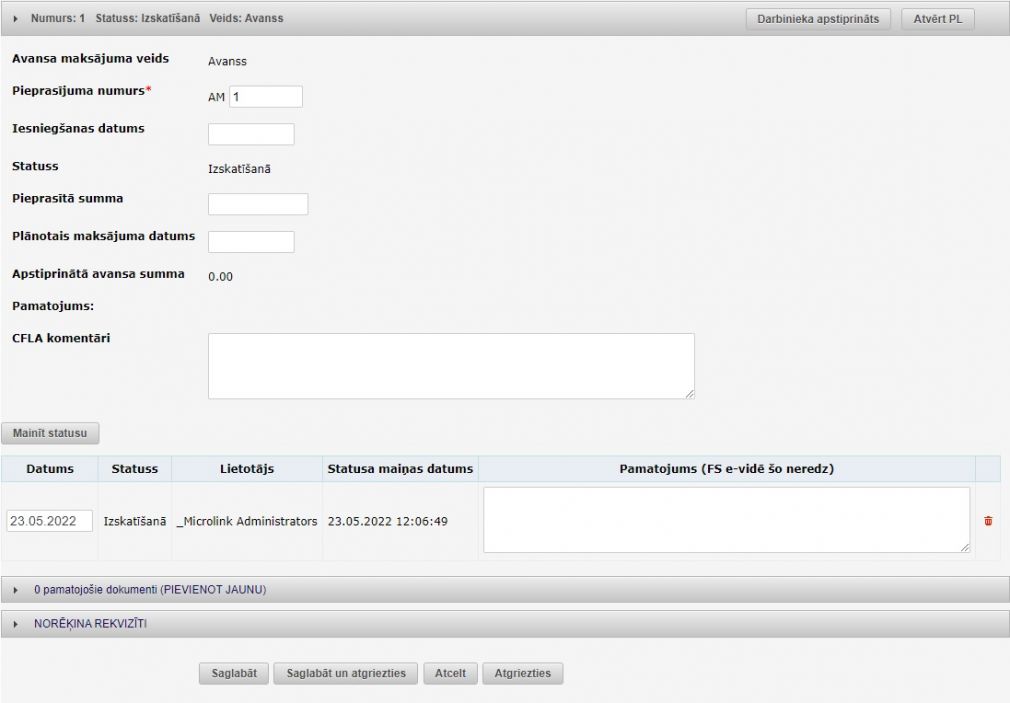This screenshot has width=1010, height=703.
Task: Click the Mainīt statusu button
Action: click(x=50, y=434)
